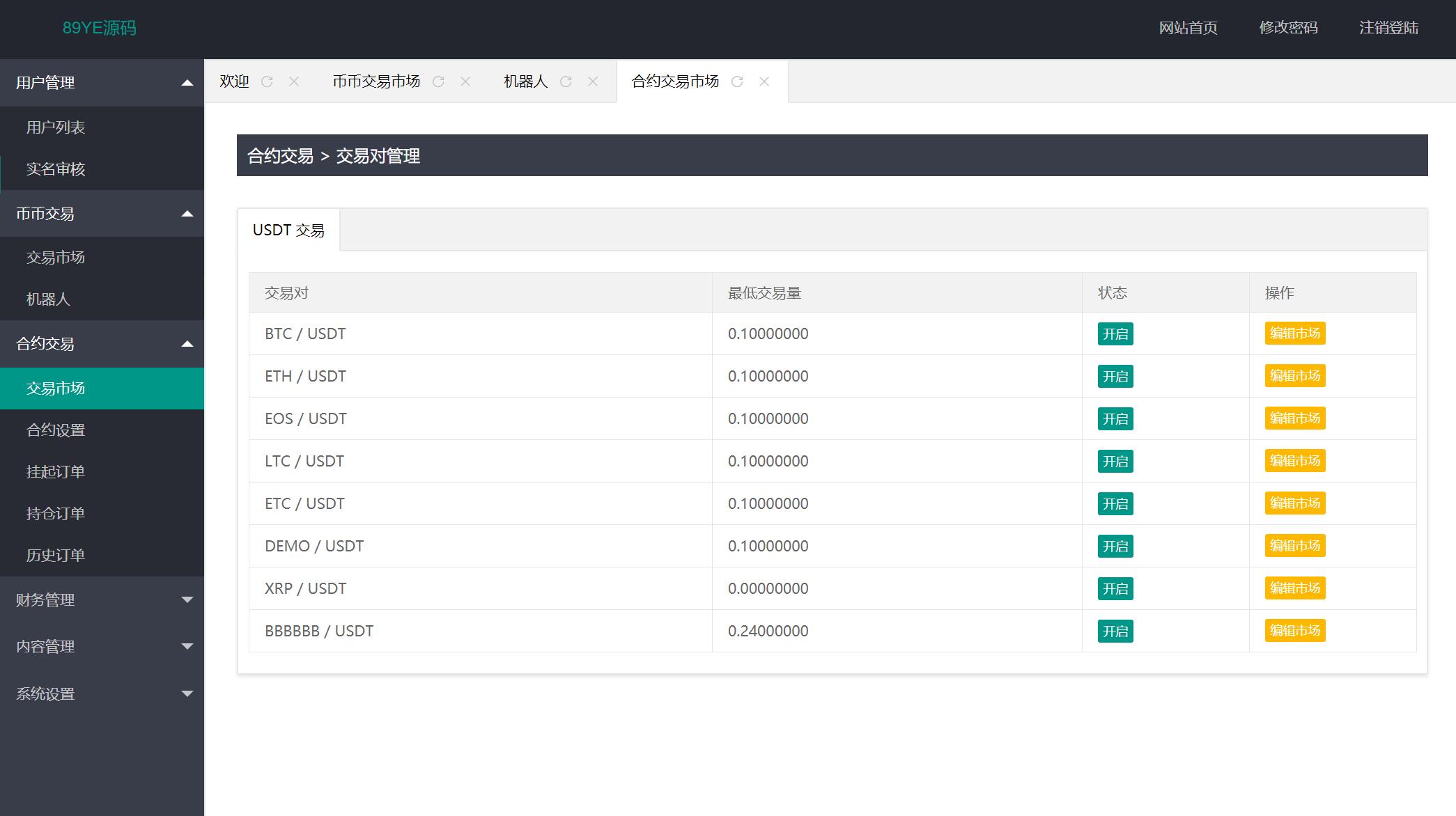This screenshot has height=816, width=1456.
Task: Click the 合约交易 > 交易对管理 breadcrumb
Action: coord(334,156)
